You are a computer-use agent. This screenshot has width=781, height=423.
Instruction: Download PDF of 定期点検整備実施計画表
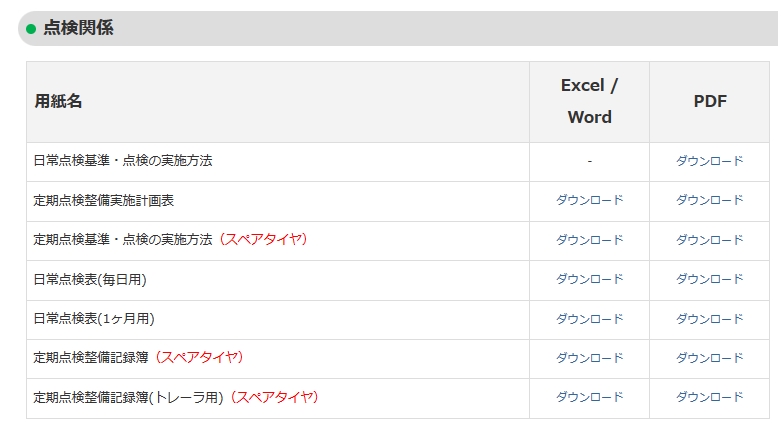pyautogui.click(x=709, y=200)
